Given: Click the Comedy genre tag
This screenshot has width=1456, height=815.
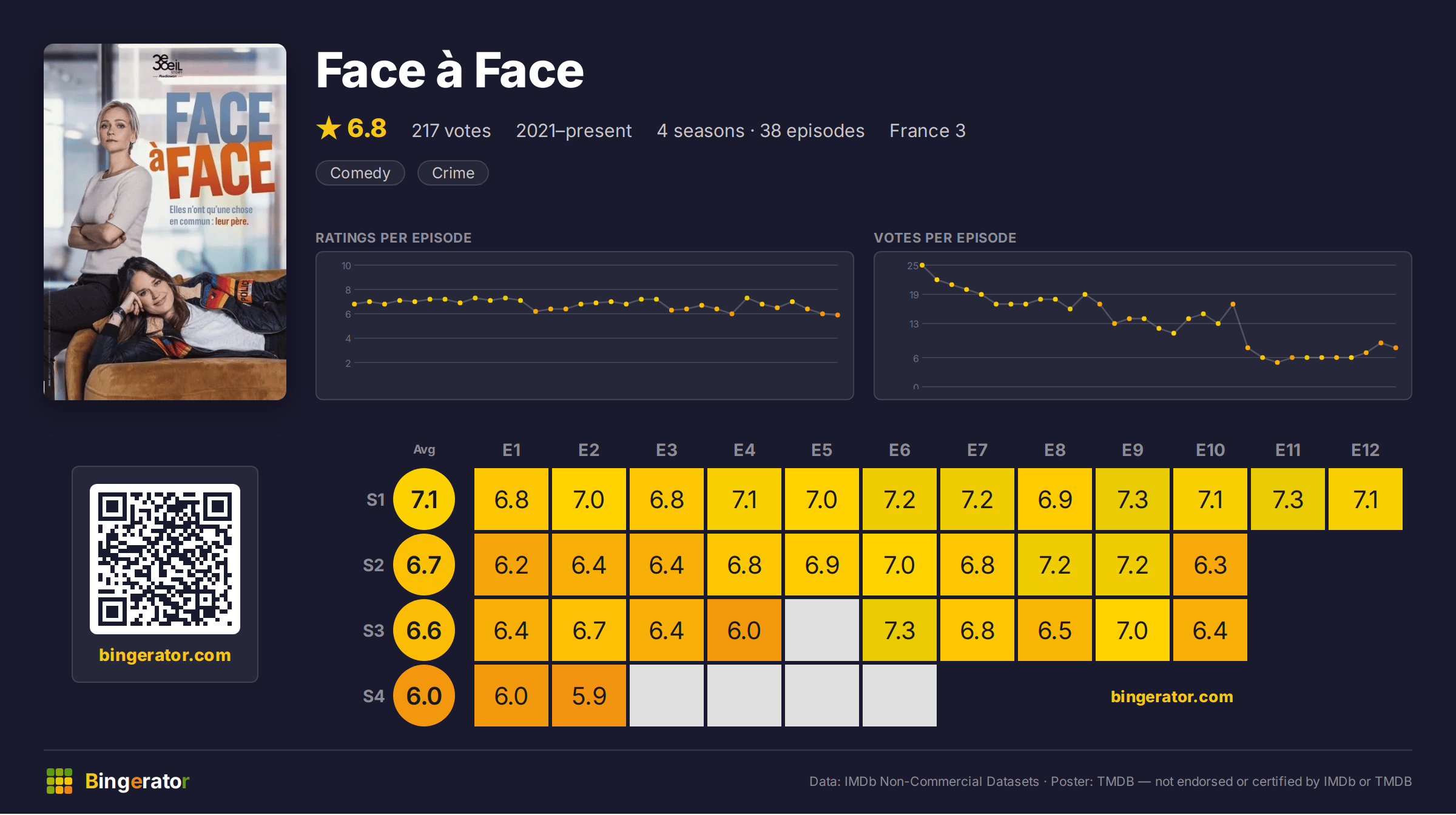Looking at the screenshot, I should 360,173.
